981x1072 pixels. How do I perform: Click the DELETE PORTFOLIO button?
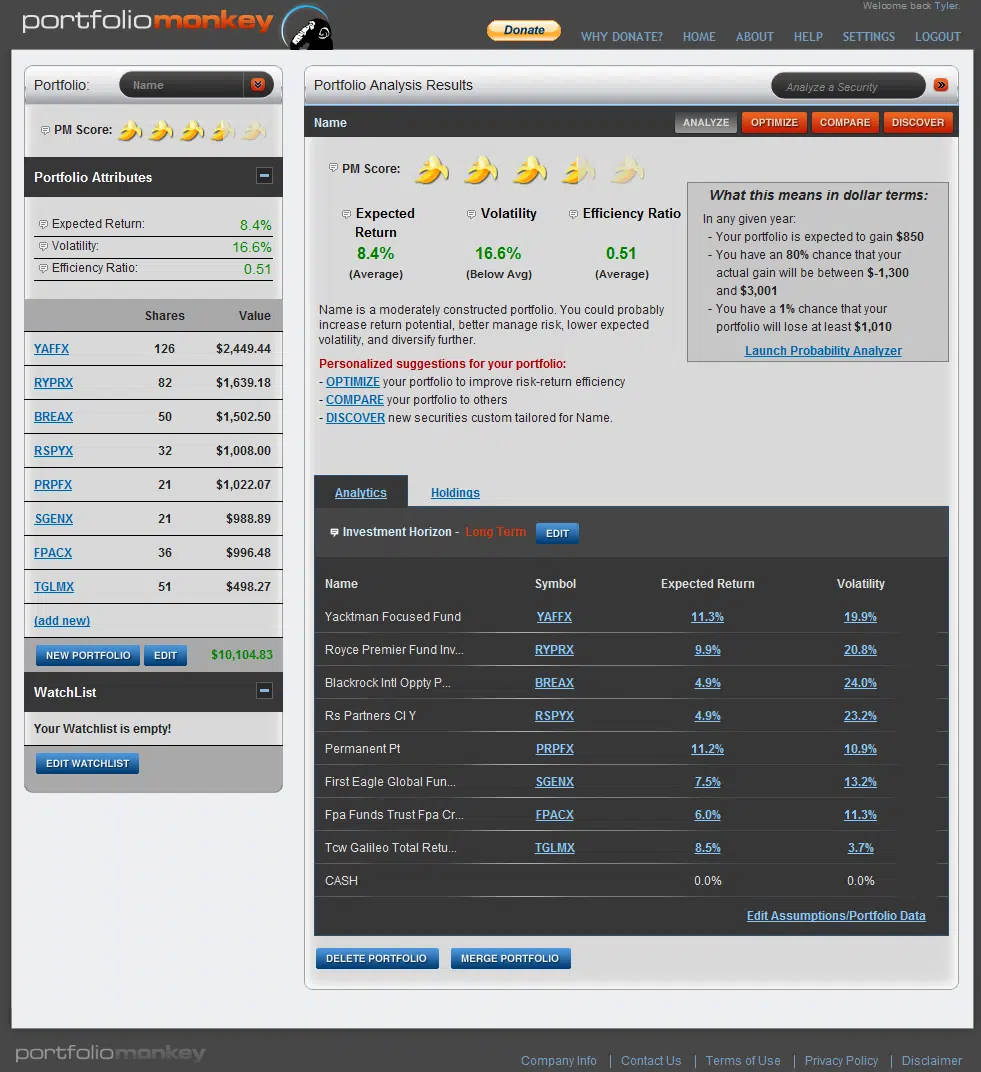point(377,958)
